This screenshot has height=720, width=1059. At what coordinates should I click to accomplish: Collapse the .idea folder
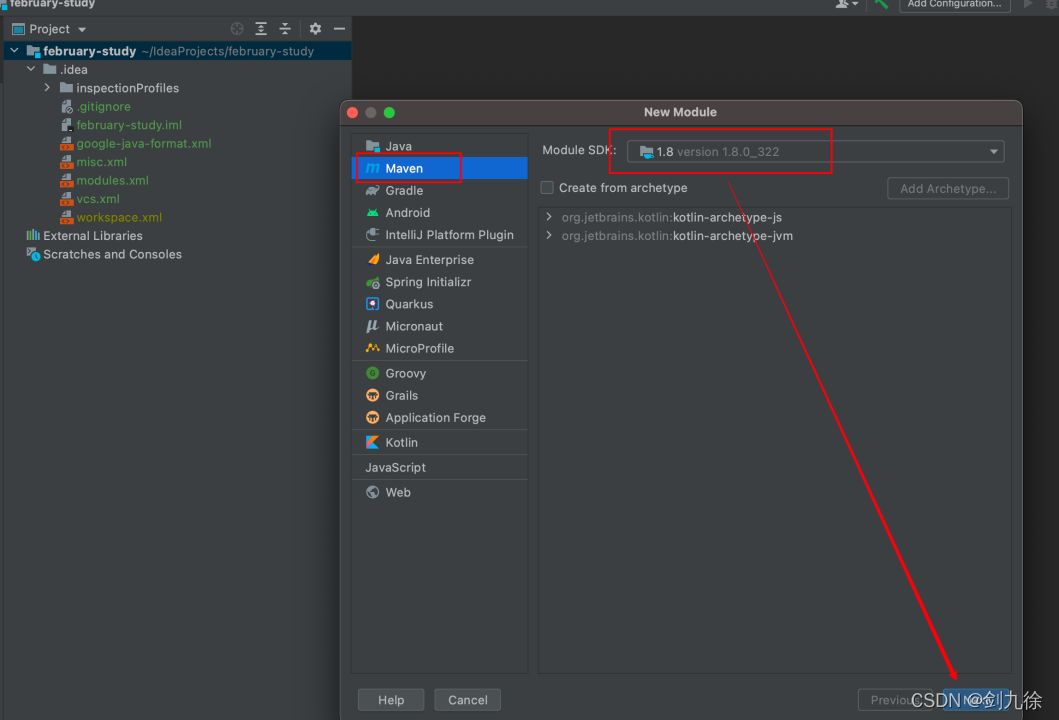point(31,69)
